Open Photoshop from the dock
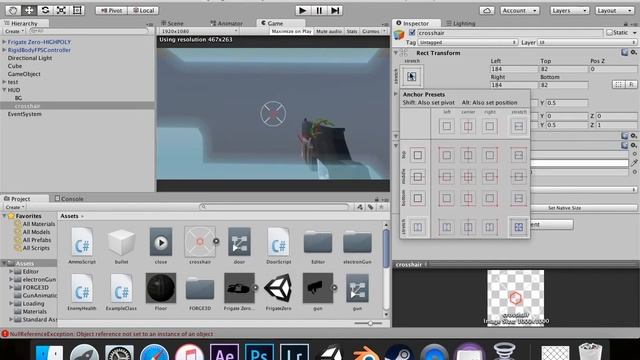 (x=259, y=352)
